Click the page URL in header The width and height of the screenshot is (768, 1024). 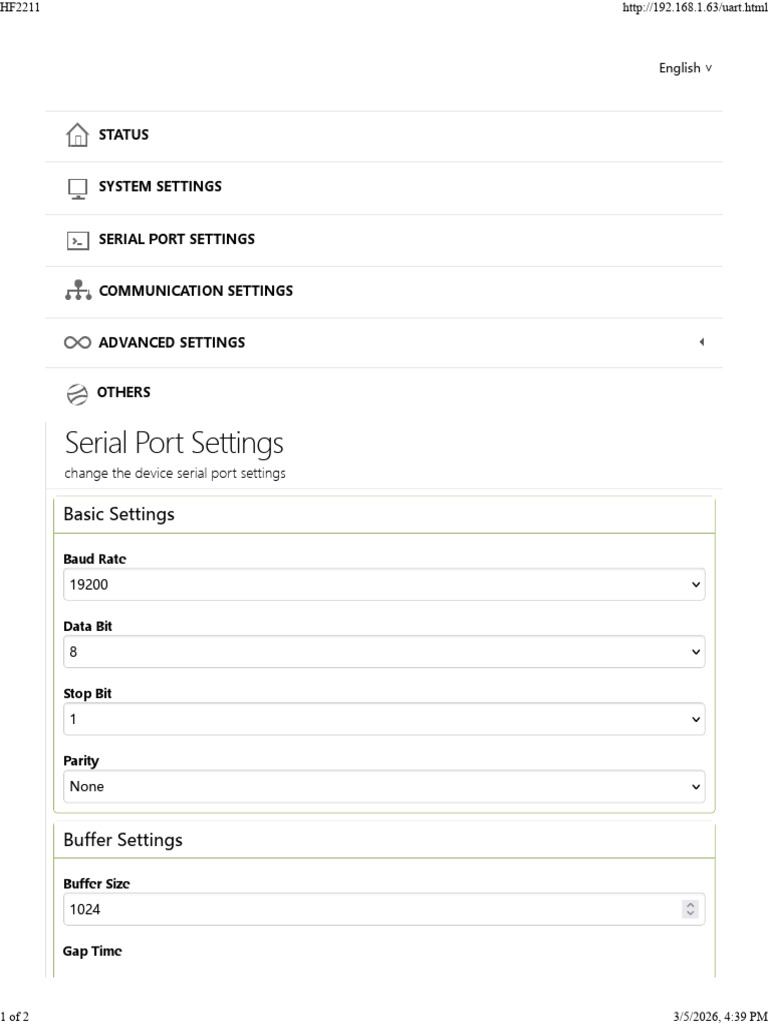coord(695,8)
